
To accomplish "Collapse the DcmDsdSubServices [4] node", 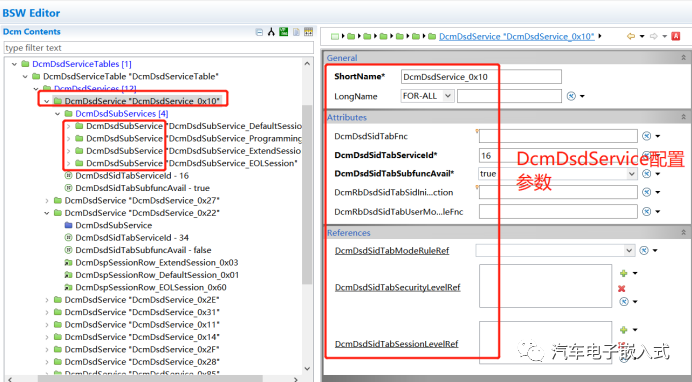I will tap(57, 114).
